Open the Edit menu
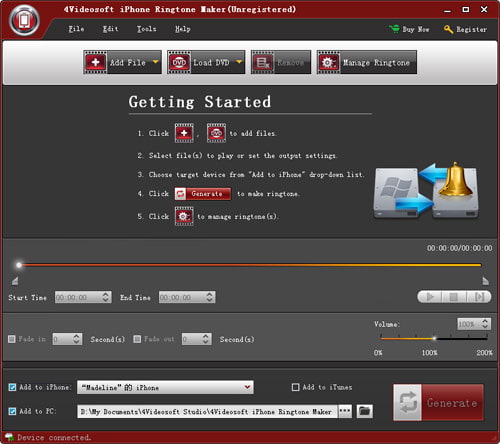The image size is (500, 444). click(x=110, y=29)
